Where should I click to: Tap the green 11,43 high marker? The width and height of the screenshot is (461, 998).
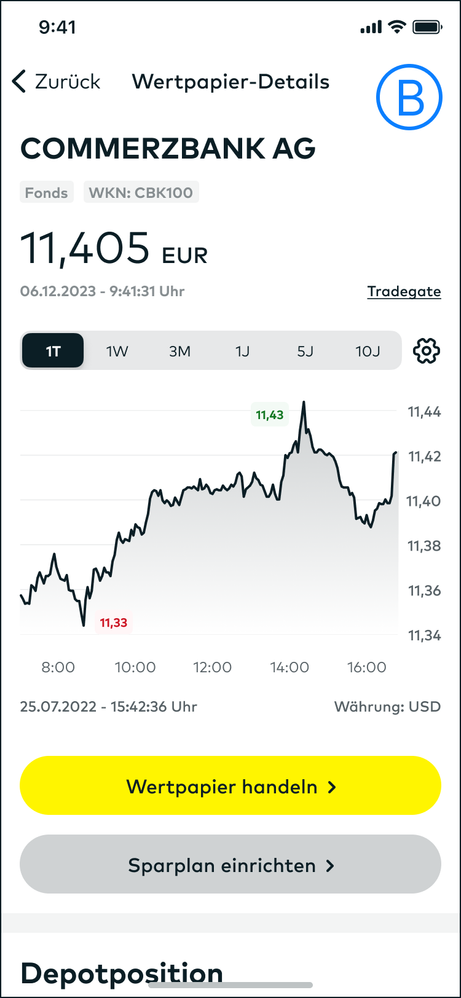[269, 416]
